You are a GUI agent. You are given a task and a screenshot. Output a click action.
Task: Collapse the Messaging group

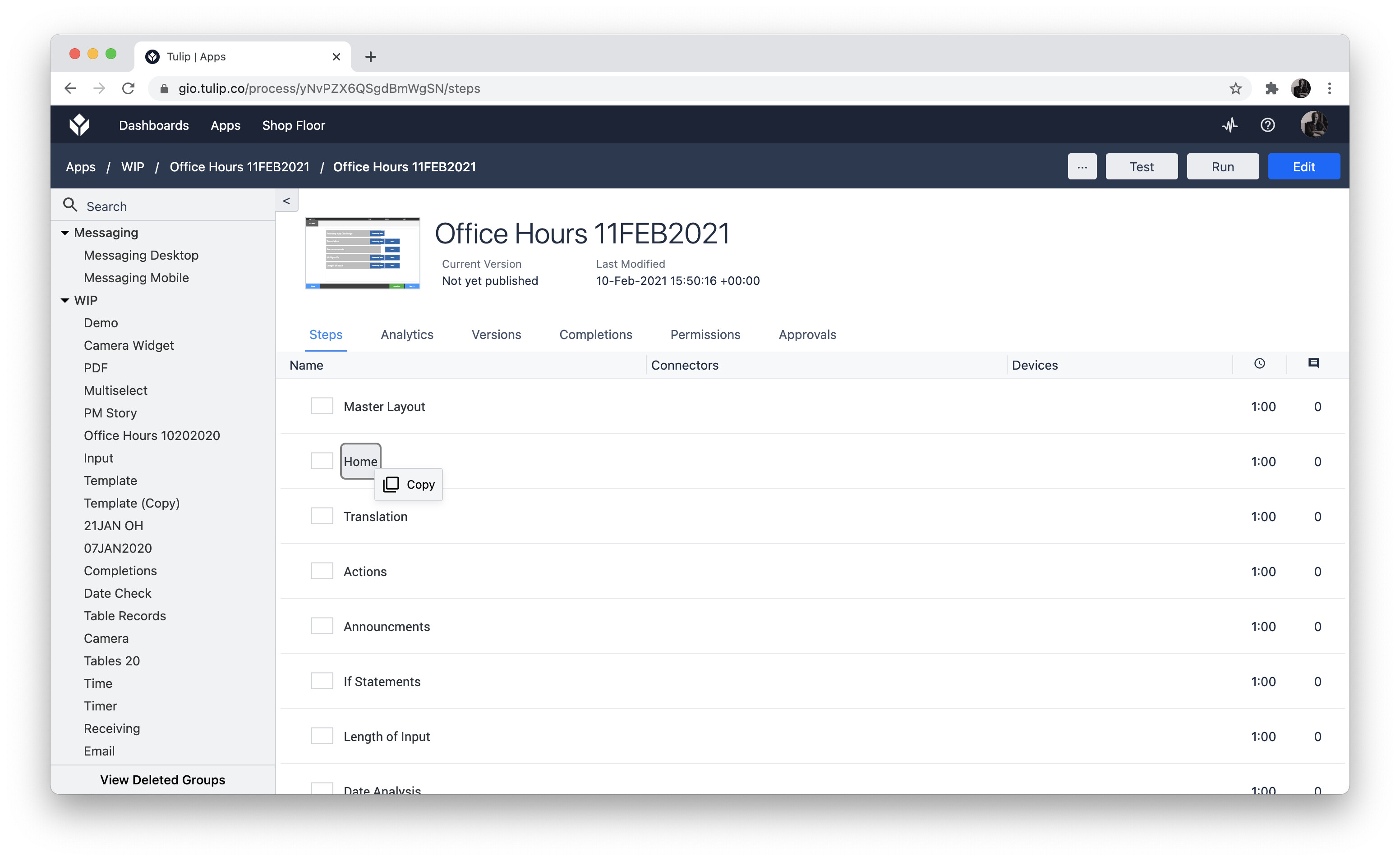coord(65,233)
